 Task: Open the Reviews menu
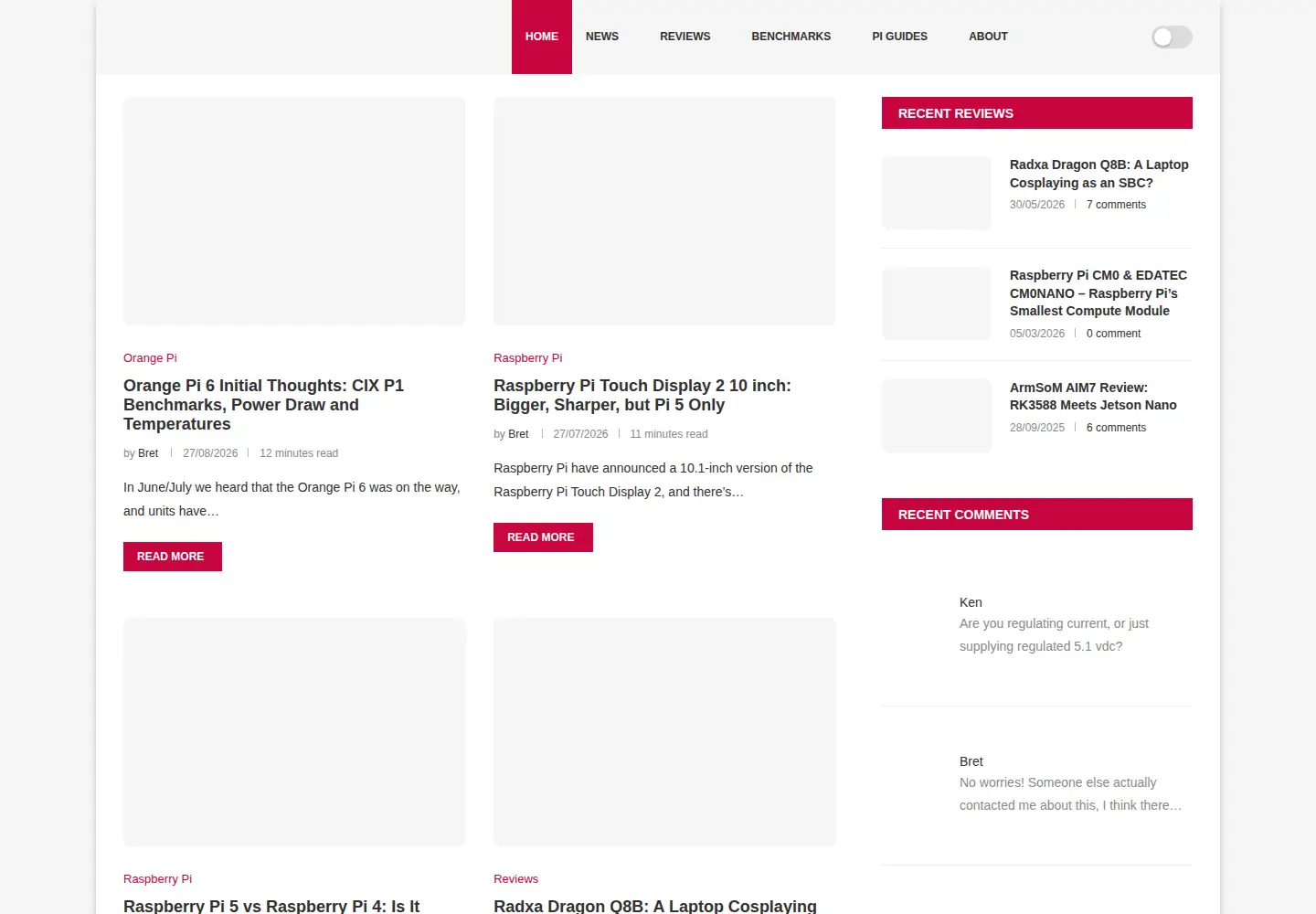point(685,37)
